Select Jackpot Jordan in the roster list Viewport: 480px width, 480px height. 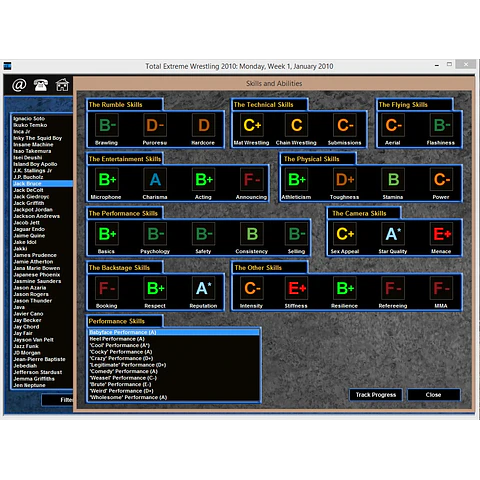[x=42, y=210]
